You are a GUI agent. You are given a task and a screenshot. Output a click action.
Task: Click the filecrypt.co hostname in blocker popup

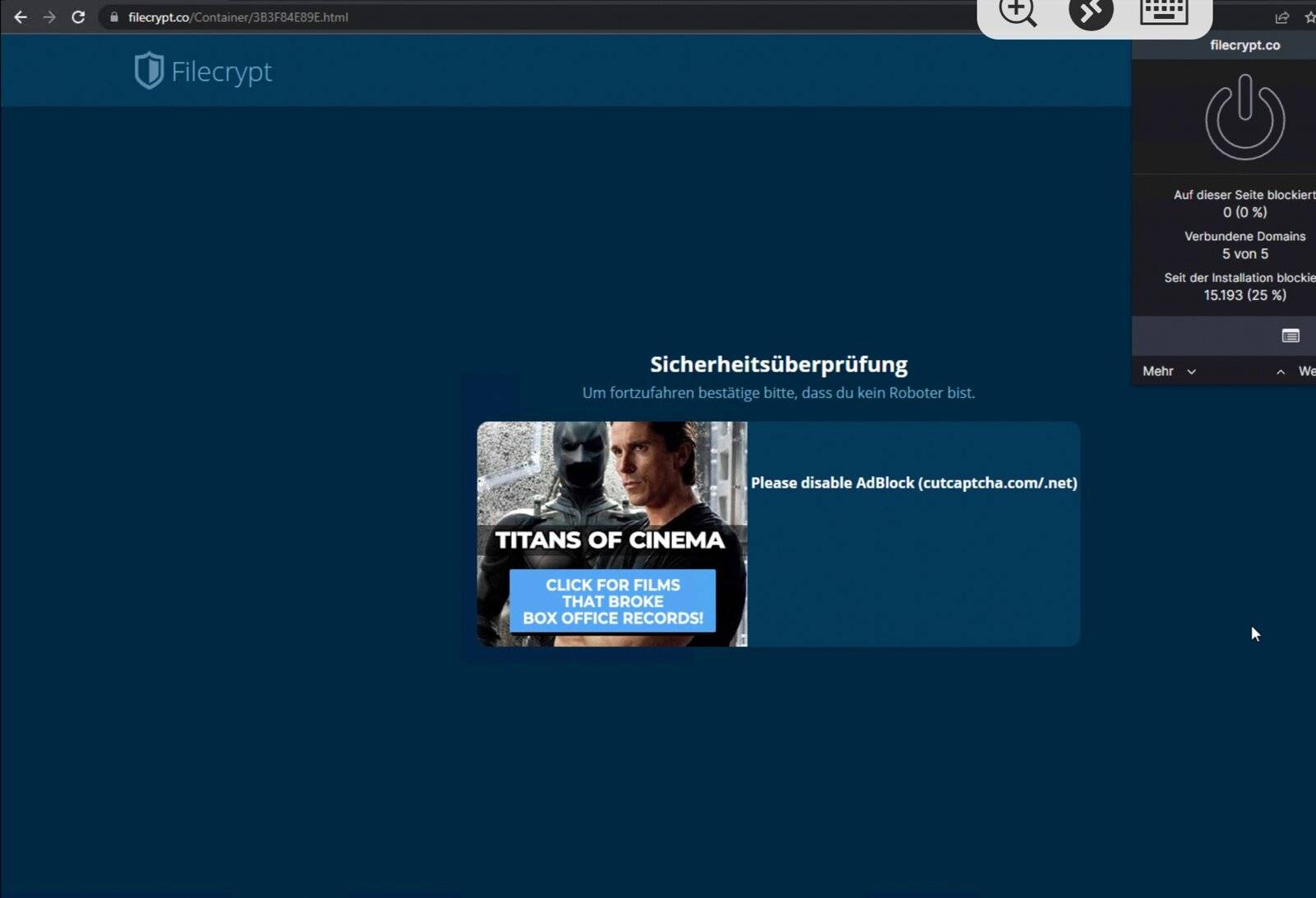pyautogui.click(x=1244, y=45)
